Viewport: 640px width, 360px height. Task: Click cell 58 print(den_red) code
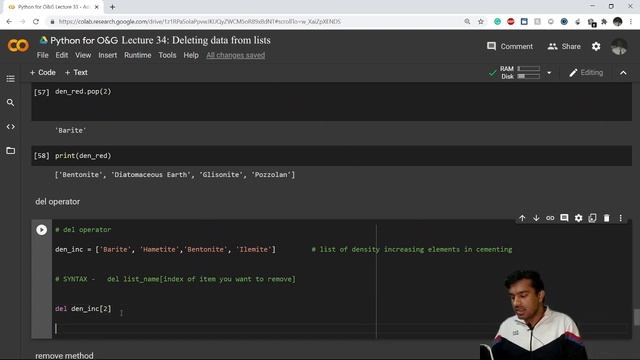click(83, 156)
